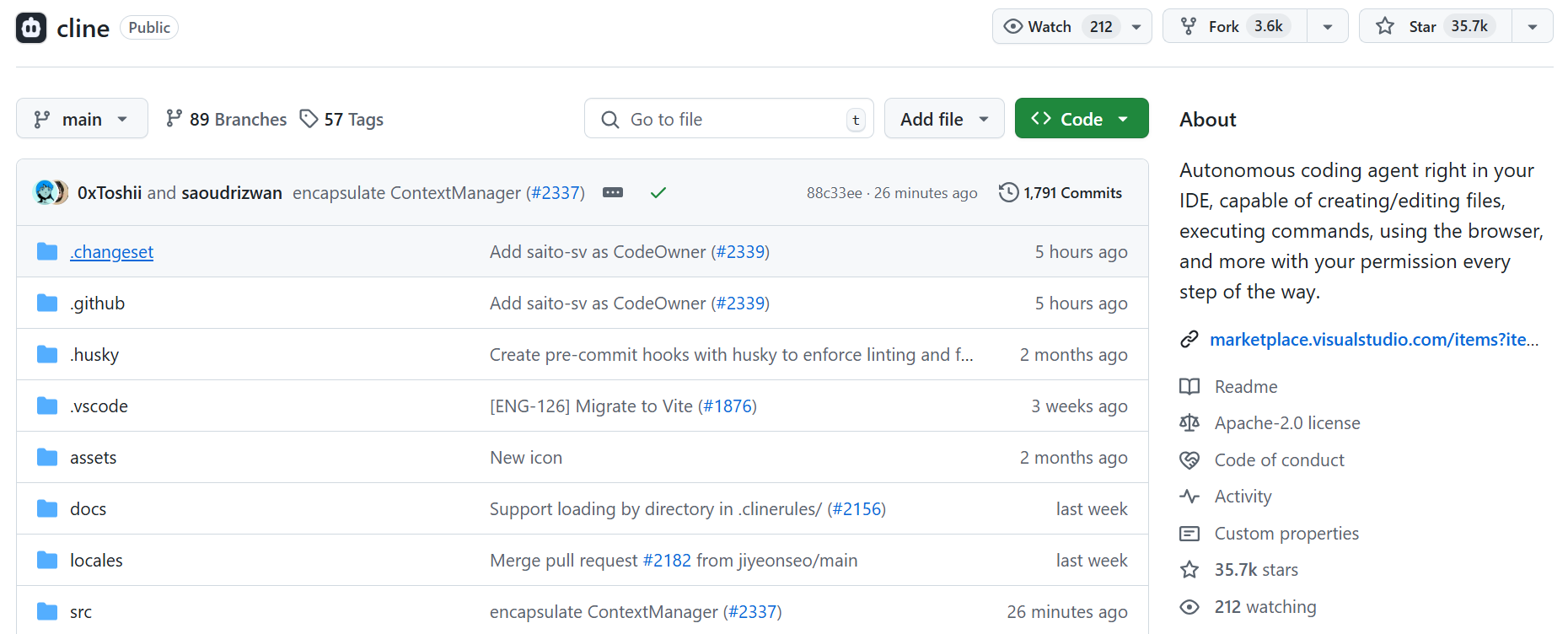
Task: Open the Fork options dropdown arrow
Action: (x=1328, y=27)
